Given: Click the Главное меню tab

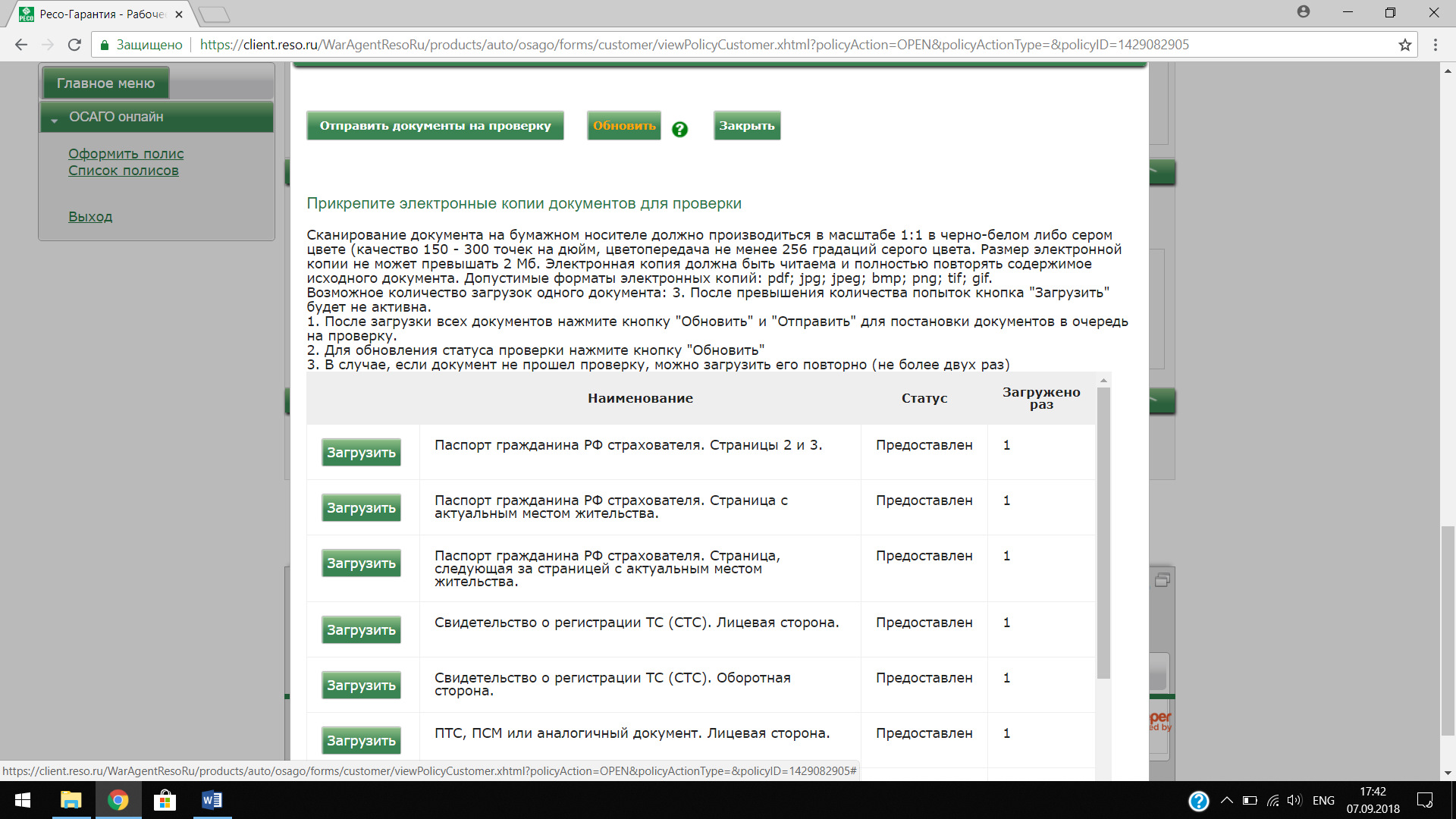Looking at the screenshot, I should (105, 83).
